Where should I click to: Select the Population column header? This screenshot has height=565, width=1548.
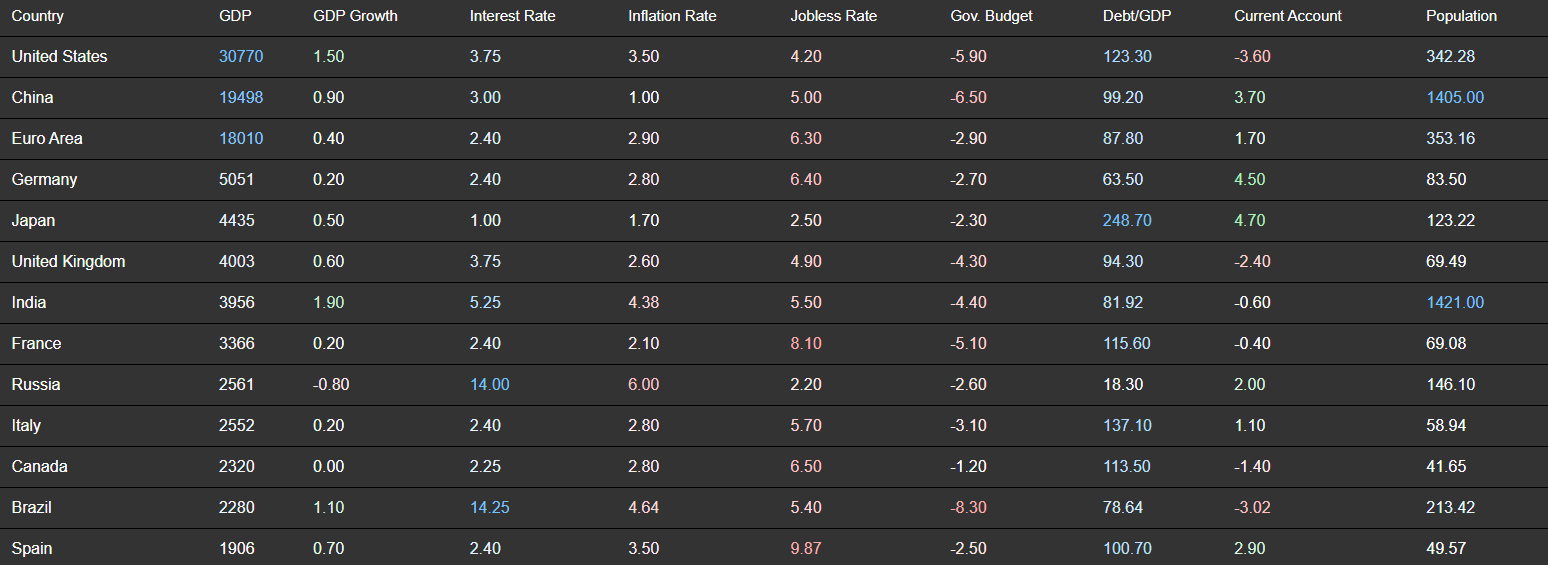click(1461, 16)
